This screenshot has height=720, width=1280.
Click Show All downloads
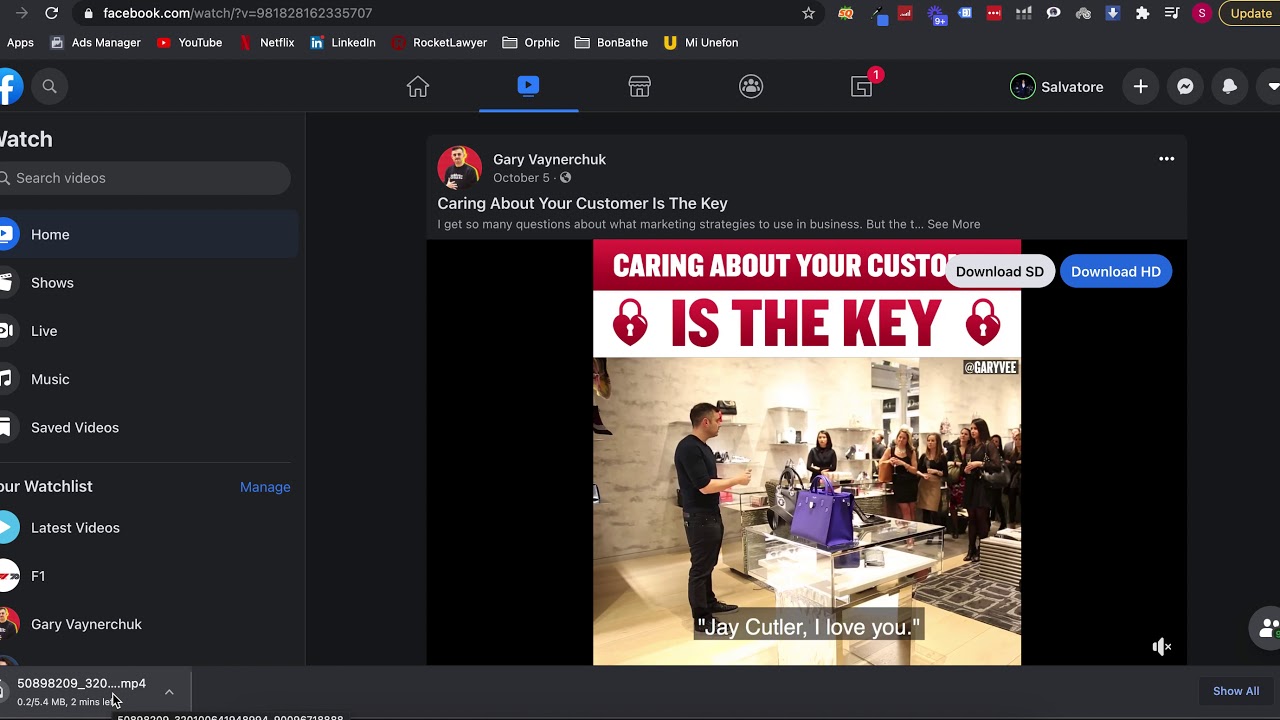1236,691
